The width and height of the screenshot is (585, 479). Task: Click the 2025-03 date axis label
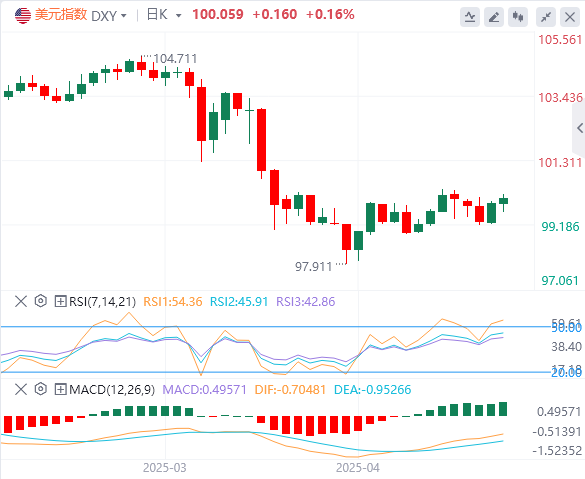[x=165, y=467]
